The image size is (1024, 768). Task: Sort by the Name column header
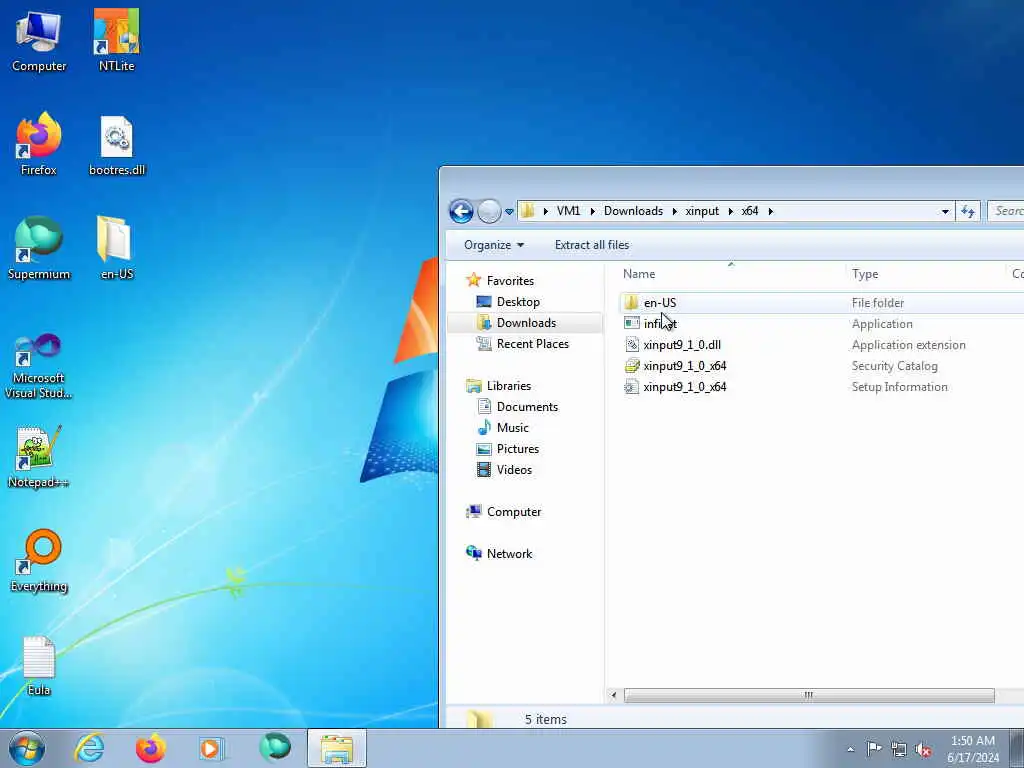pyautogui.click(x=731, y=274)
